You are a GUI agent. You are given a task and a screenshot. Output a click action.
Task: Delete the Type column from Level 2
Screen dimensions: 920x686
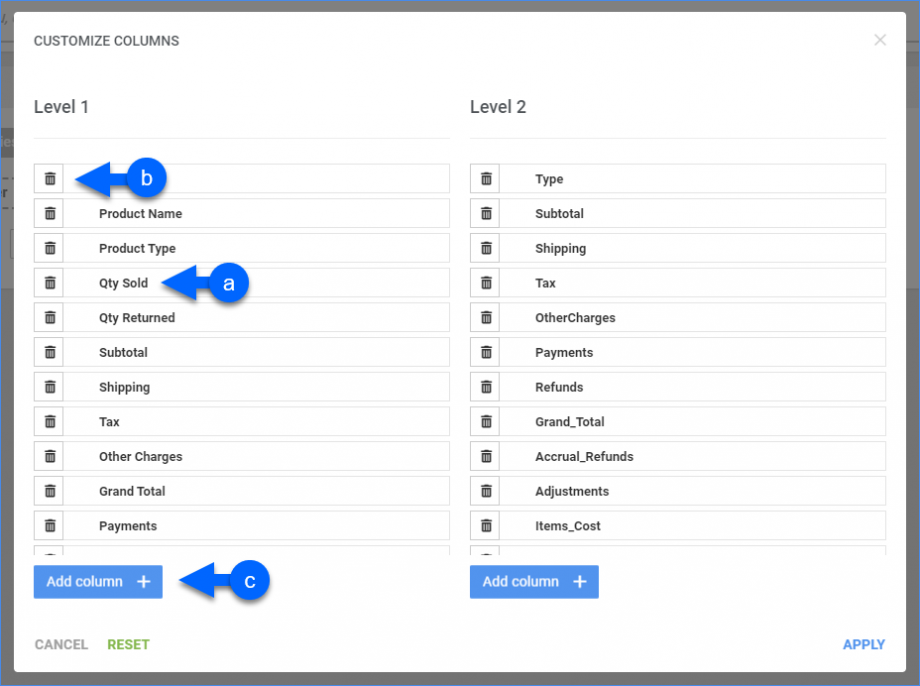[486, 178]
